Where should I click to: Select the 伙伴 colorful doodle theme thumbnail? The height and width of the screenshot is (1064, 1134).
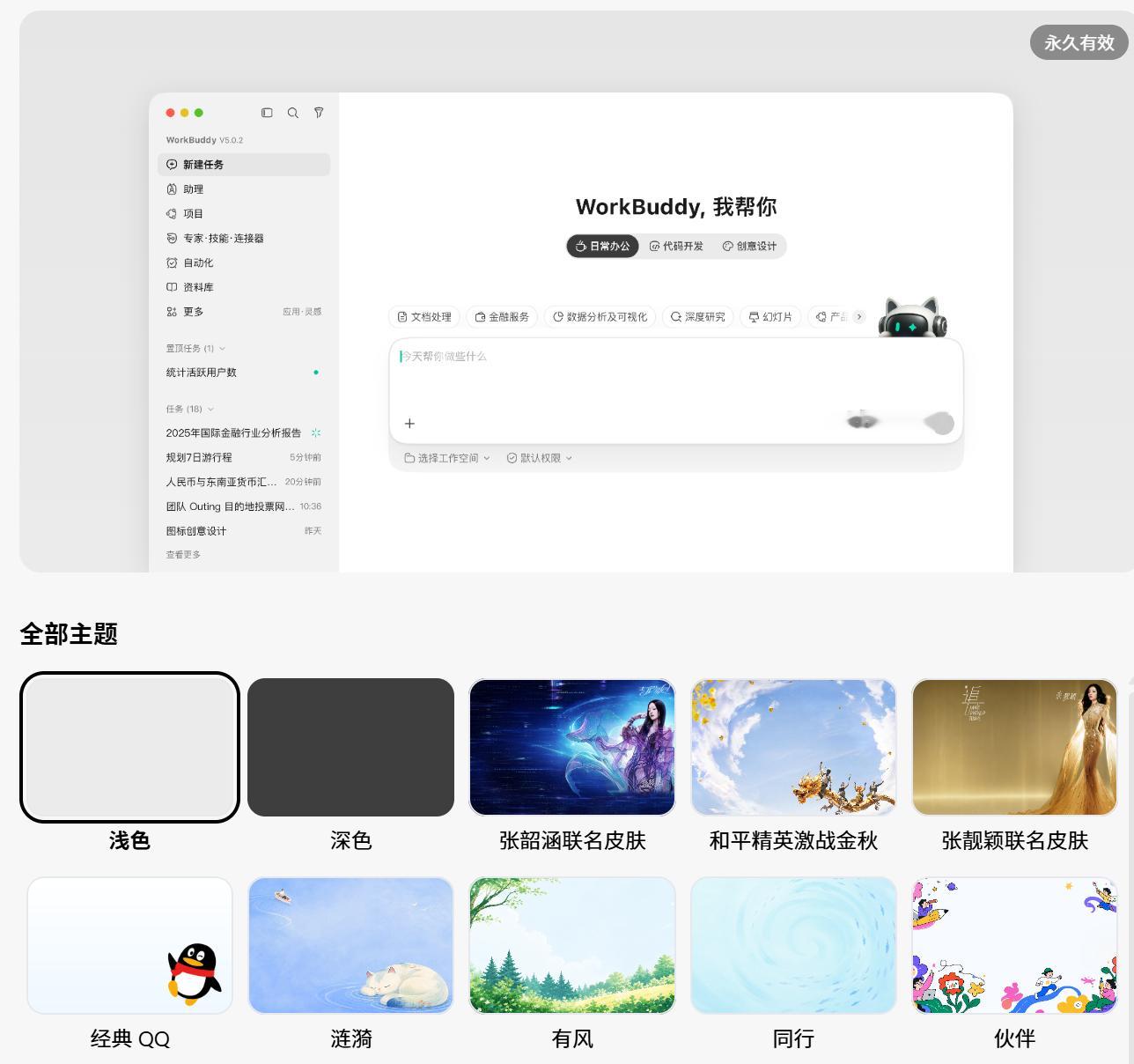point(1014,945)
